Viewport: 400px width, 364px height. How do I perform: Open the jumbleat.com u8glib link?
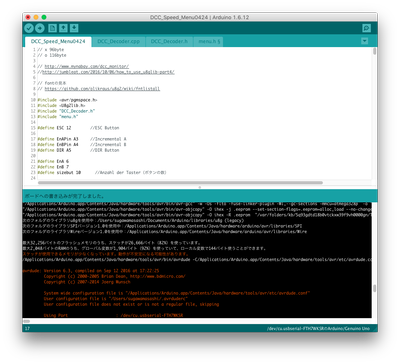108,72
